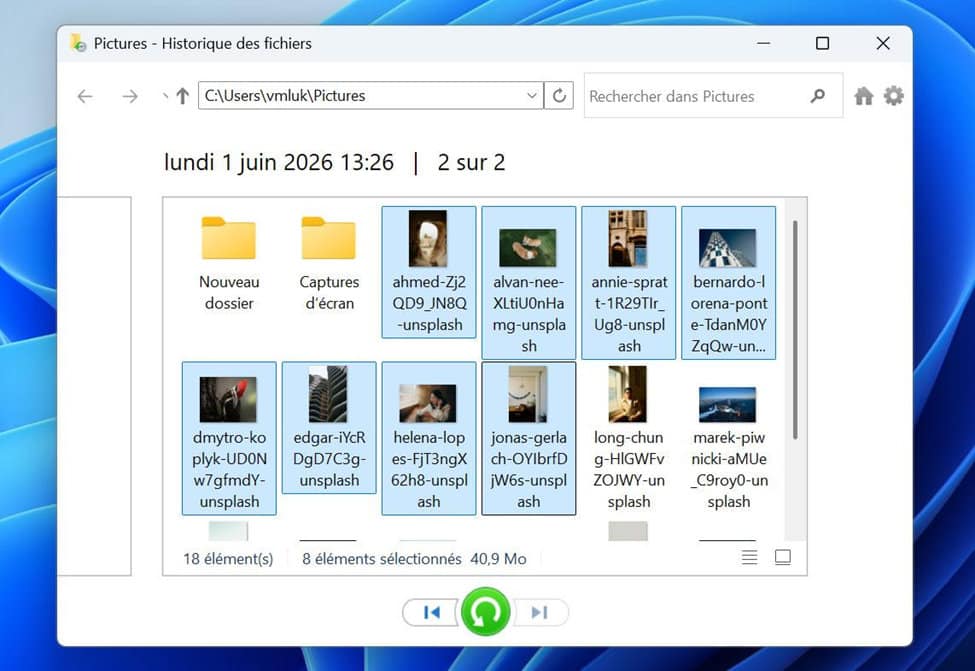Select the Nouveau dossier folder
The image size is (975, 671).
(x=229, y=264)
